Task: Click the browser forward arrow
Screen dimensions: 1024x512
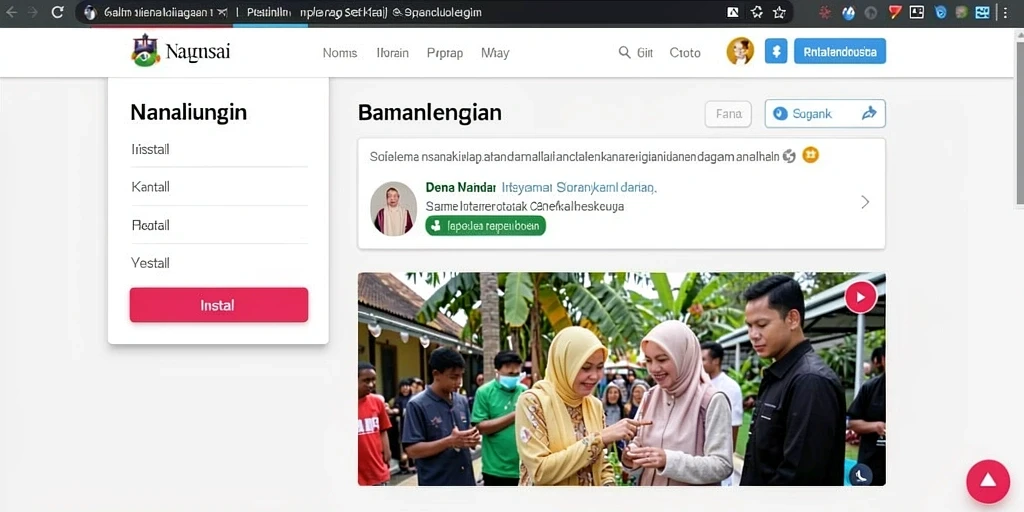Action: point(32,12)
